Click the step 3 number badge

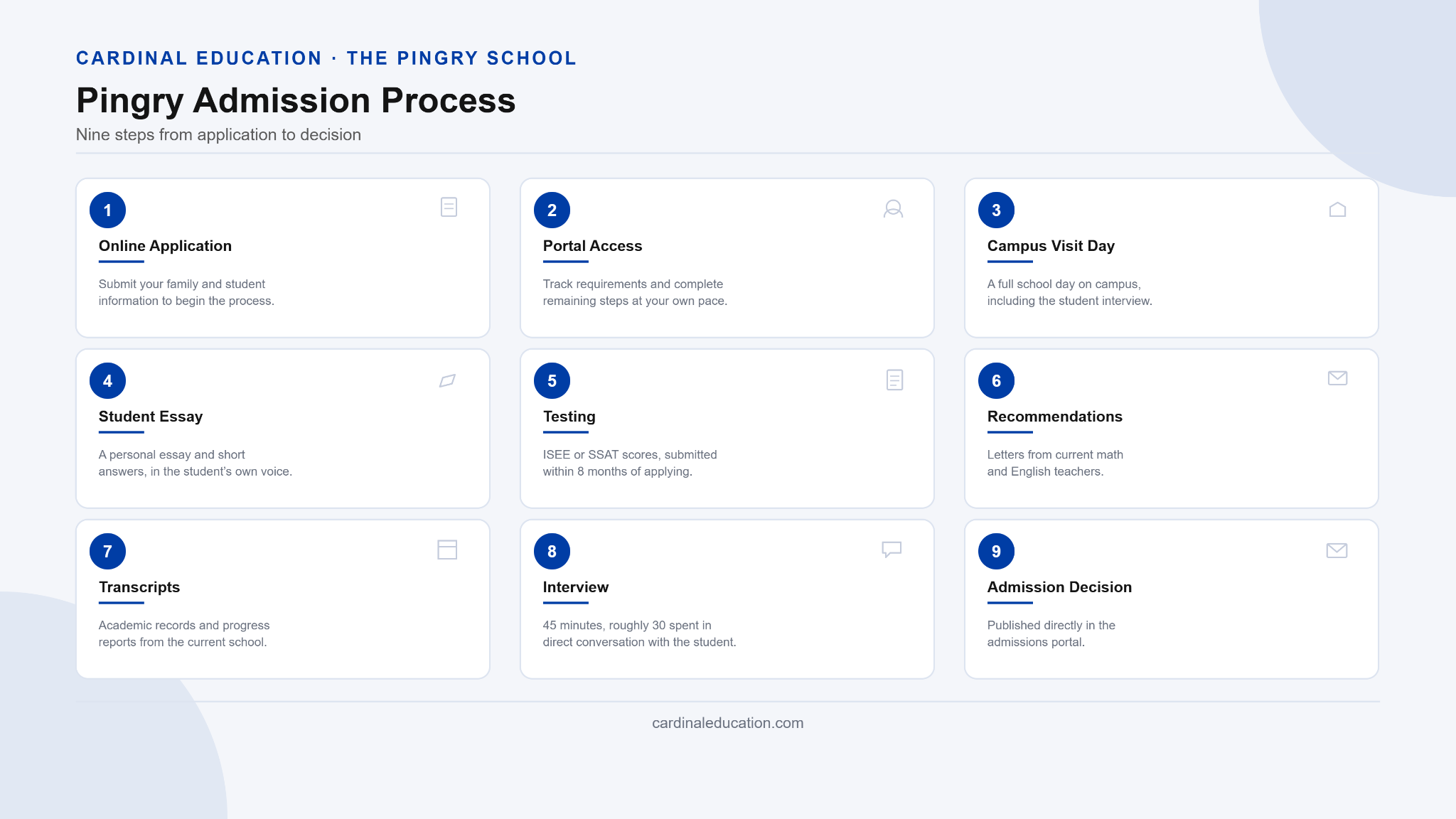[996, 210]
